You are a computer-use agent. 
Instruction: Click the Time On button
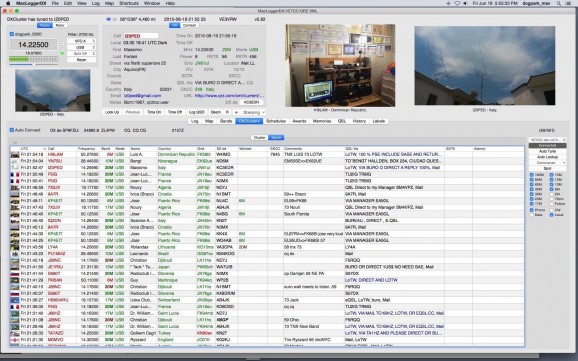click(154, 112)
